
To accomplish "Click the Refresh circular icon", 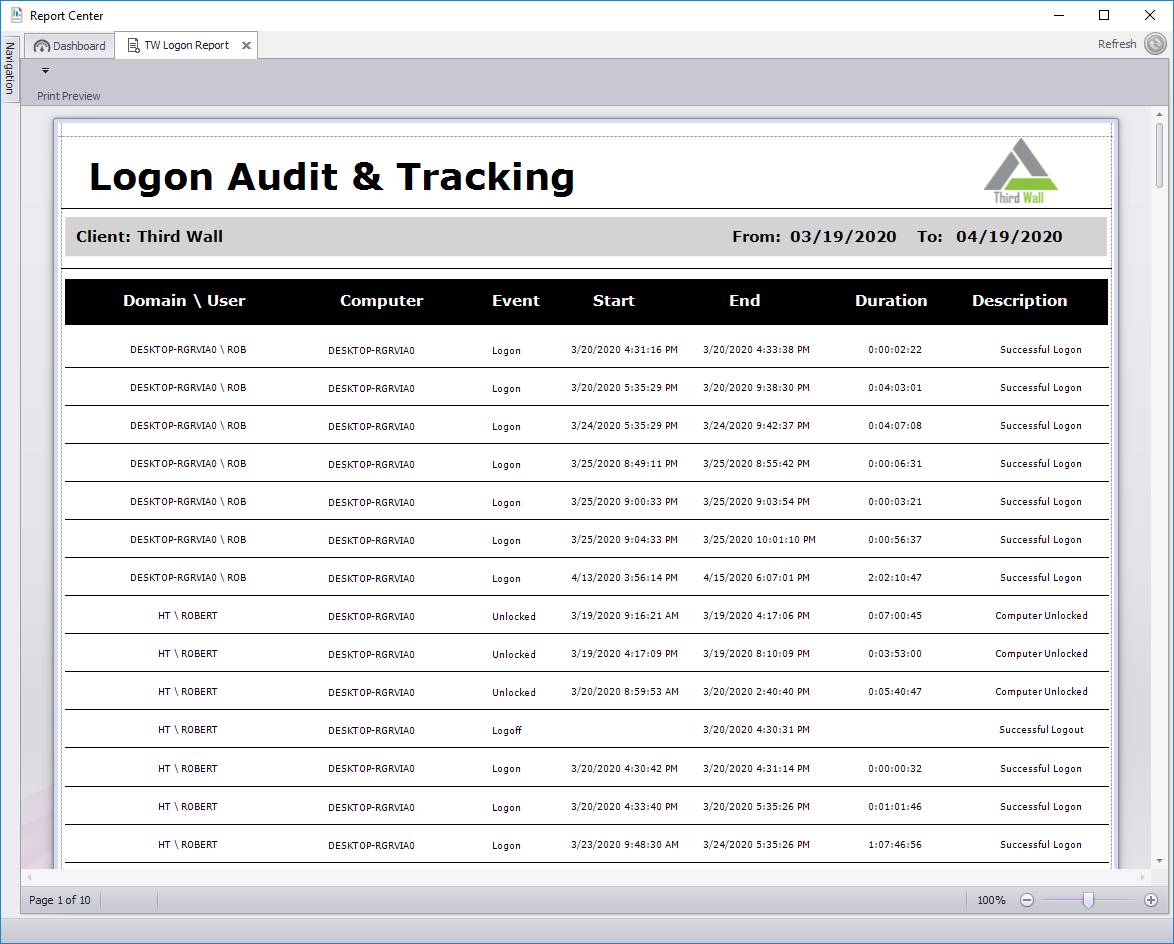I will point(1155,44).
